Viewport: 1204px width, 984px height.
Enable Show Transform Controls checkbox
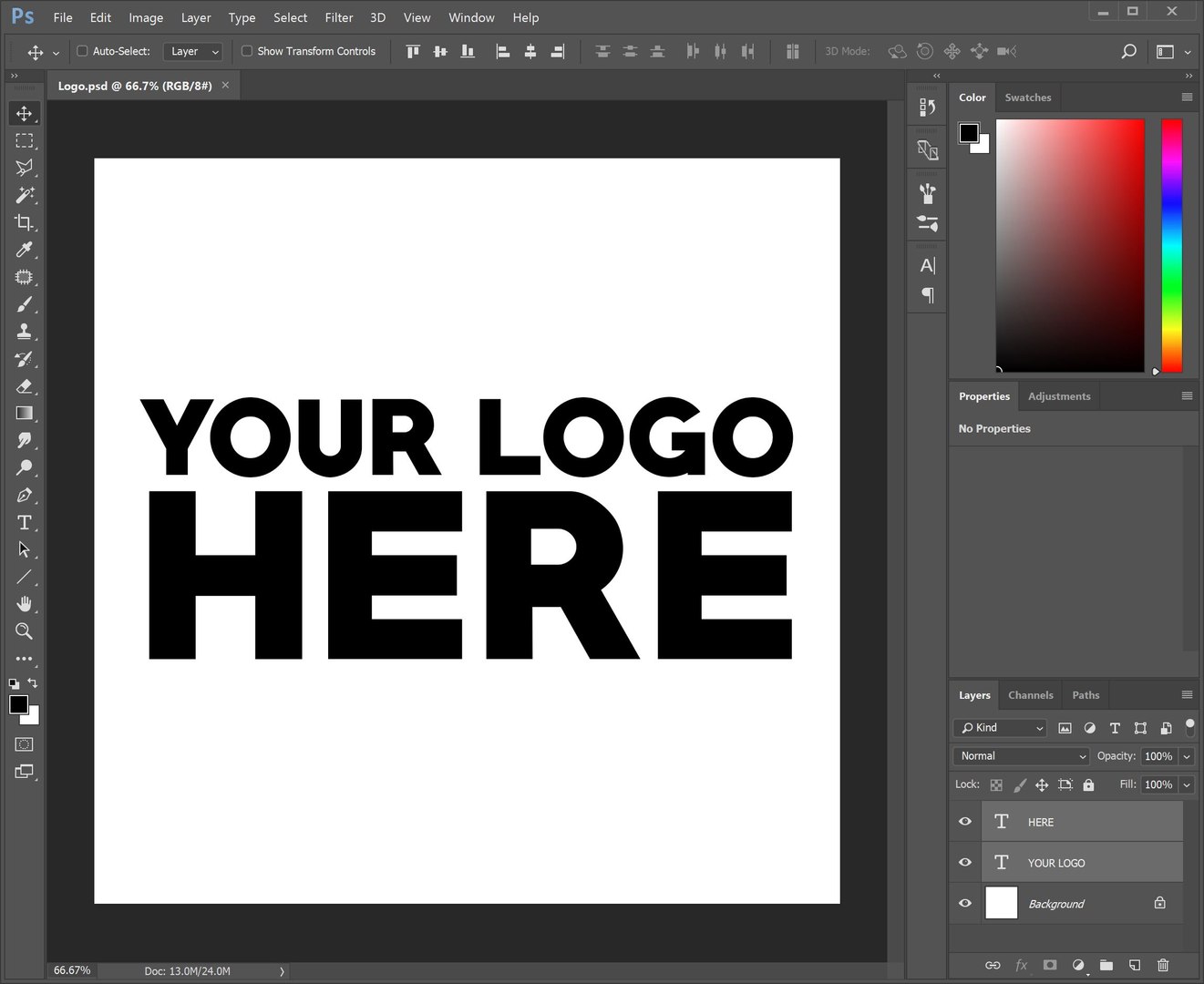[246, 51]
